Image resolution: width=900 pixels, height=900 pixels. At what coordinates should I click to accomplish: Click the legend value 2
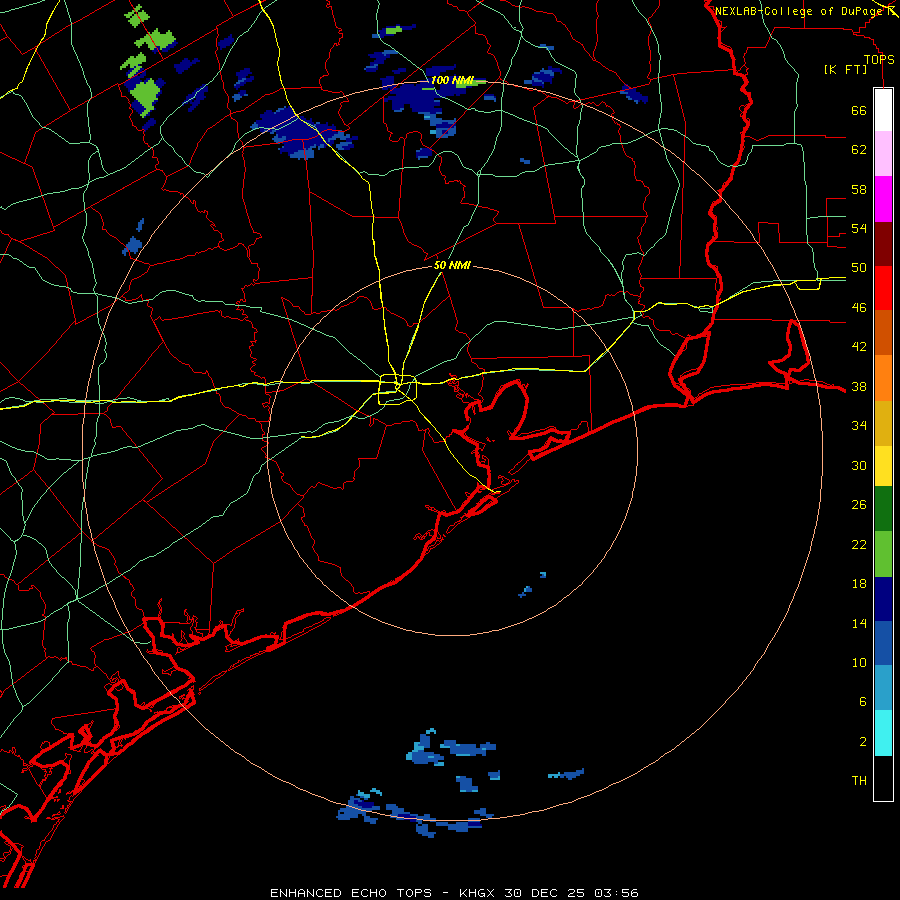pos(862,741)
